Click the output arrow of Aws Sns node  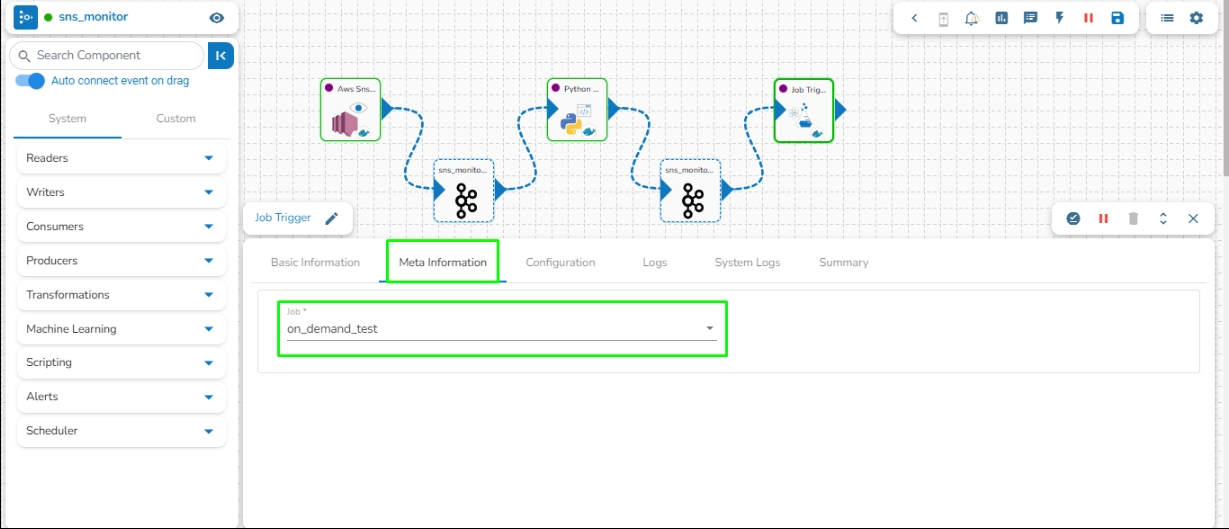[x=388, y=109]
